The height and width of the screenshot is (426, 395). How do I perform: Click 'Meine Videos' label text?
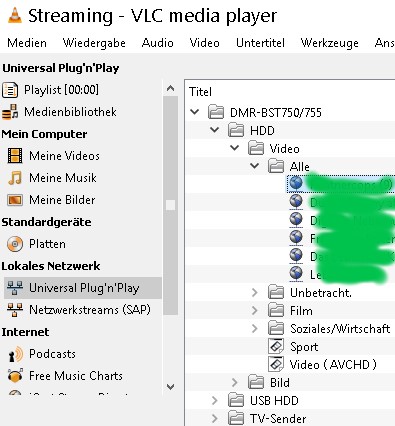64,156
